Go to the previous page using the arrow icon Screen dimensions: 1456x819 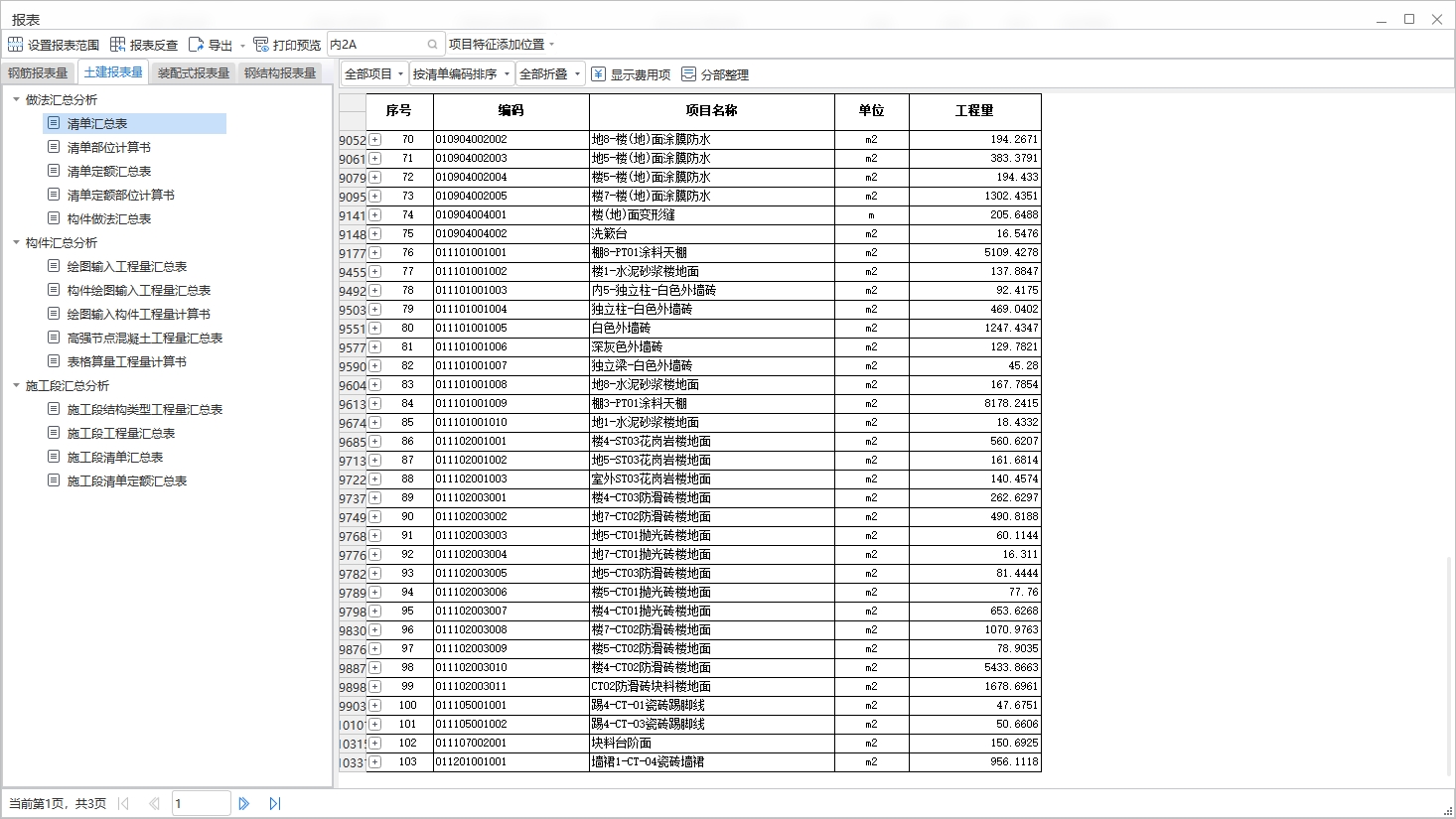(x=154, y=803)
